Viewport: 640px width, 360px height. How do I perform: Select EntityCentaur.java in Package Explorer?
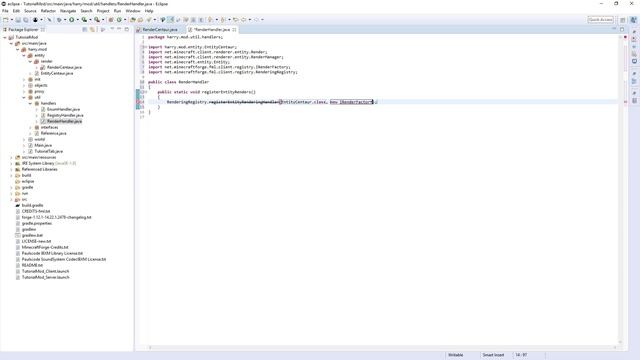[x=57, y=73]
